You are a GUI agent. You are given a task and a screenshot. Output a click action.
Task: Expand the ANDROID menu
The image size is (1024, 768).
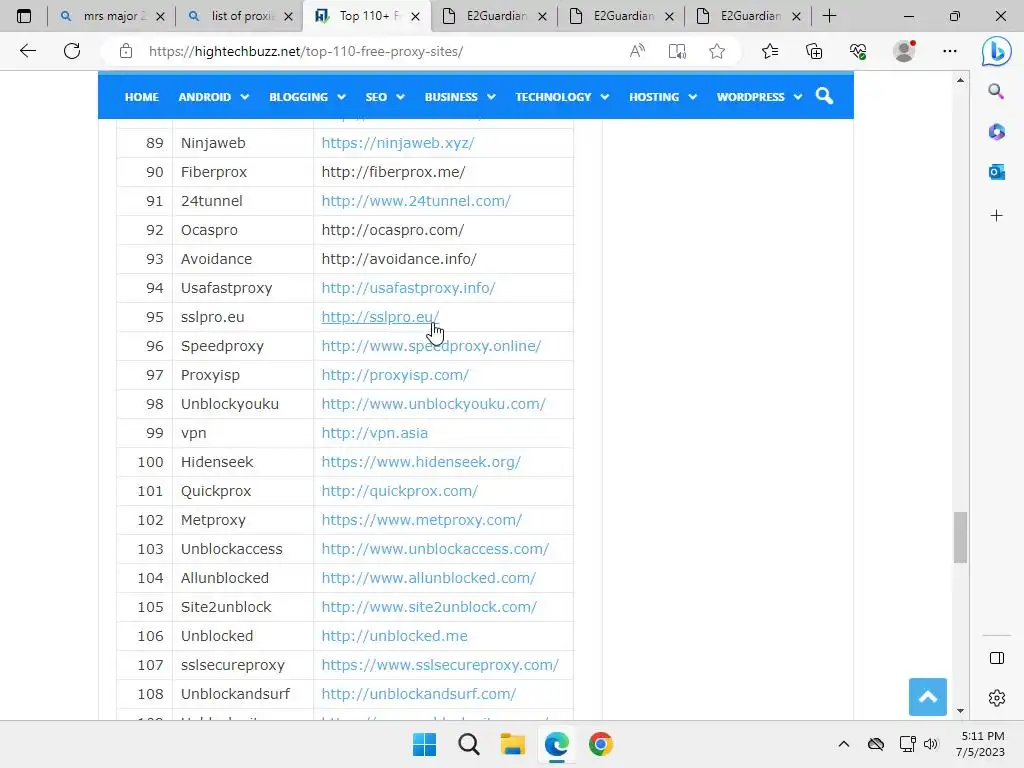(x=214, y=97)
